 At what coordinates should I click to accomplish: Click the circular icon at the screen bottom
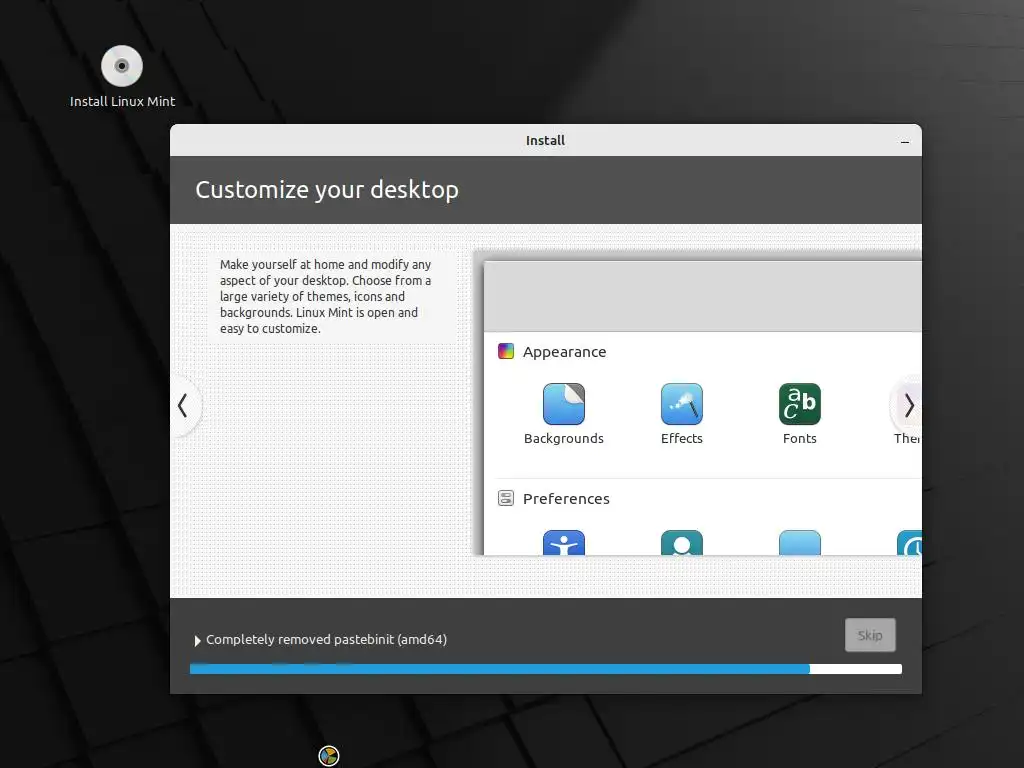[x=328, y=756]
